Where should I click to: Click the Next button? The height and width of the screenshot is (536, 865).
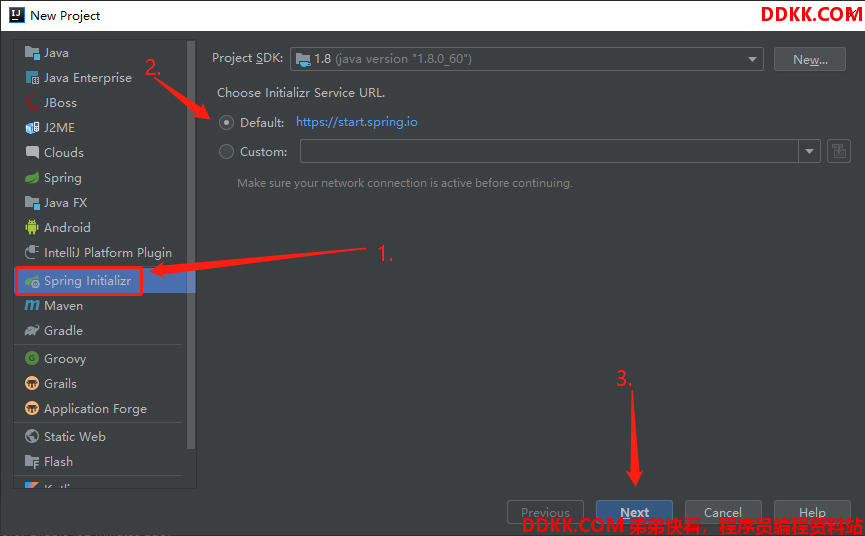point(634,512)
